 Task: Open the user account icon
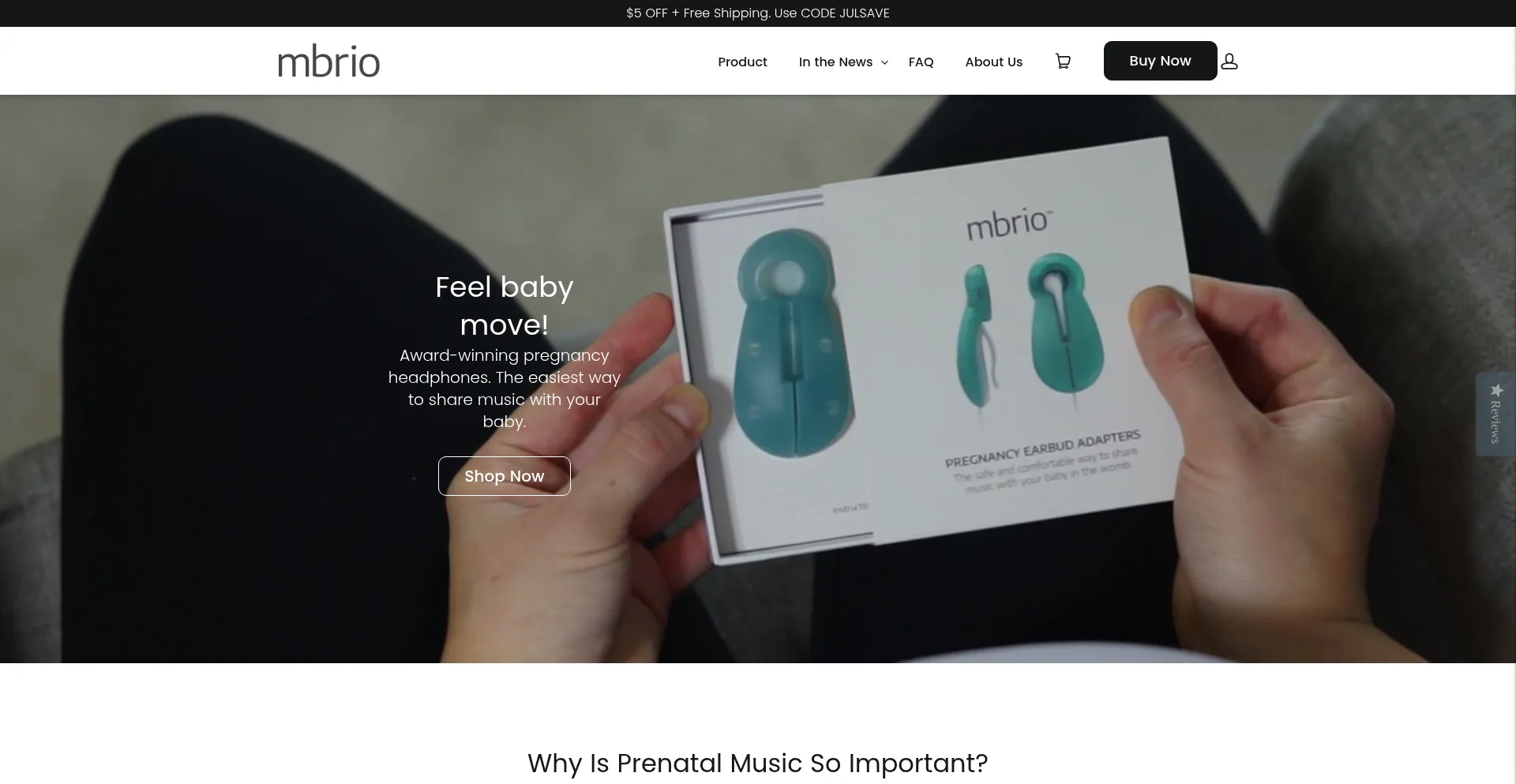(x=1229, y=62)
